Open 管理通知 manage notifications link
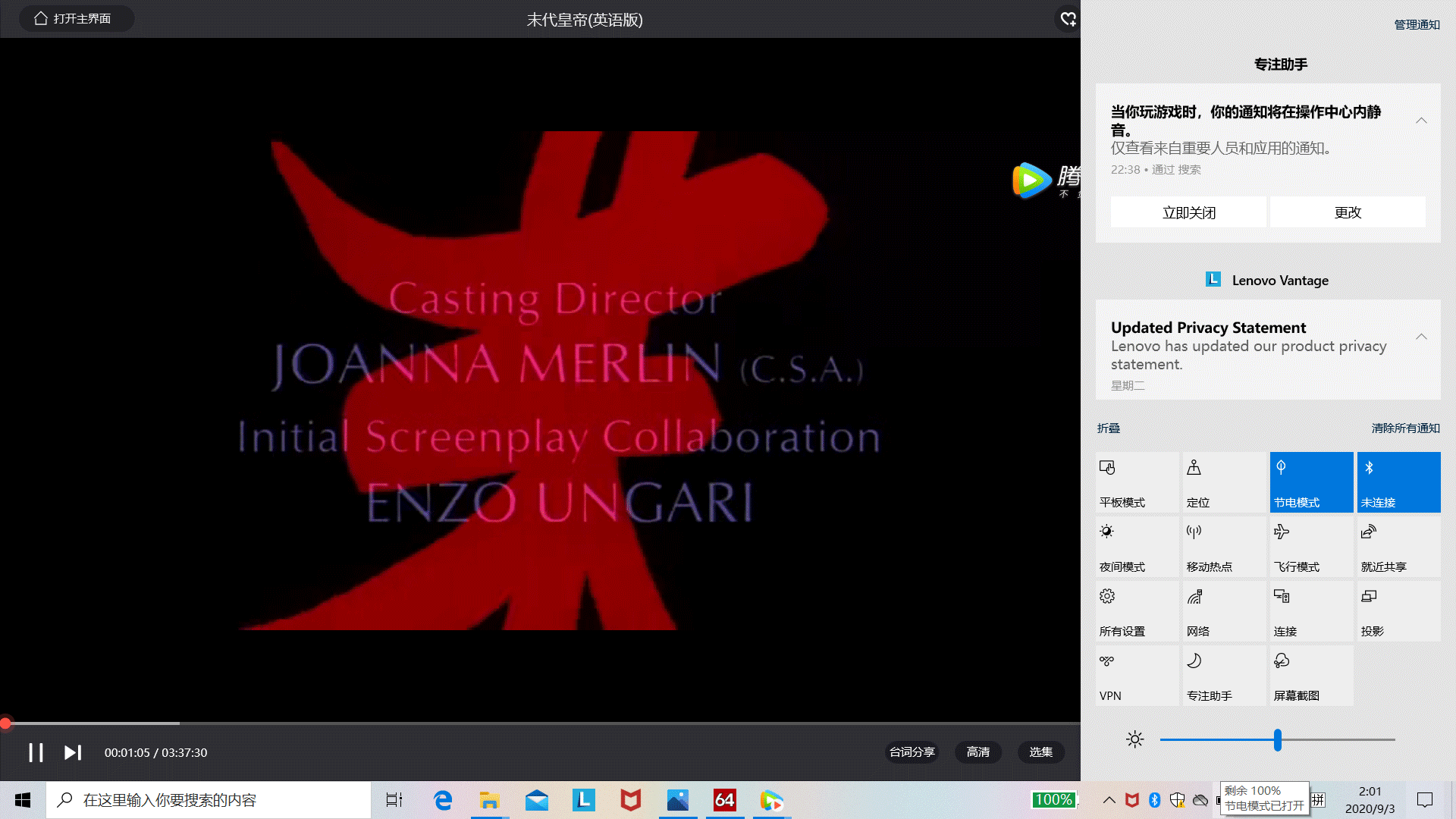Image resolution: width=1456 pixels, height=819 pixels. click(x=1417, y=24)
